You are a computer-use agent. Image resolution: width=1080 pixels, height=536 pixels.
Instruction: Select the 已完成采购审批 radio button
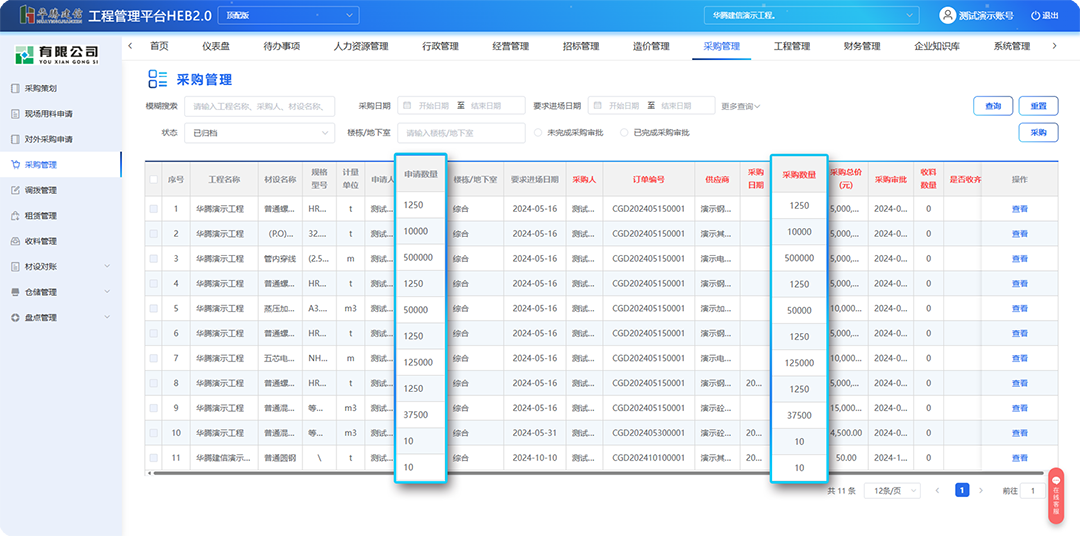click(x=625, y=132)
